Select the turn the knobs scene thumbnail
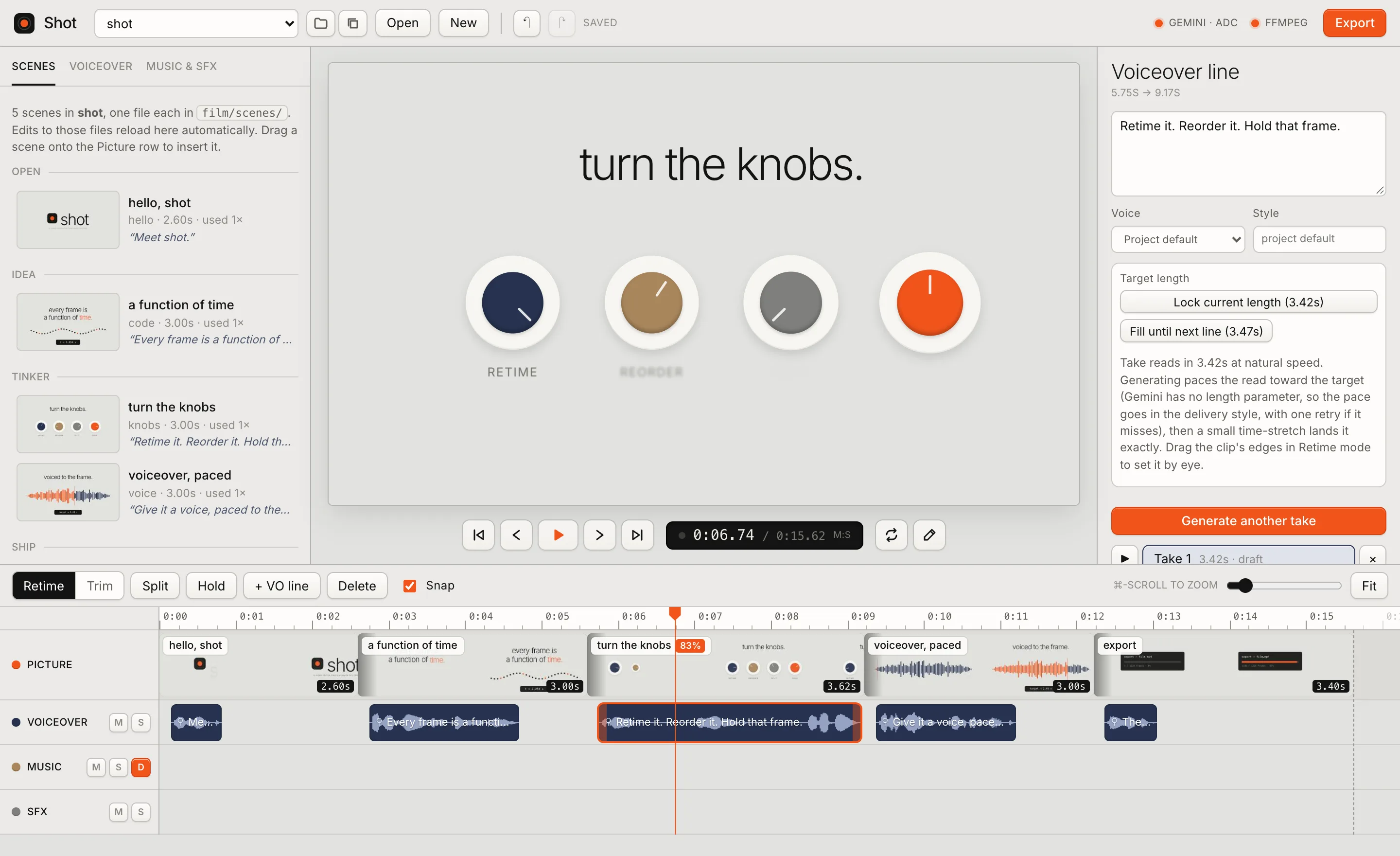Image resolution: width=1400 pixels, height=856 pixels. [68, 424]
